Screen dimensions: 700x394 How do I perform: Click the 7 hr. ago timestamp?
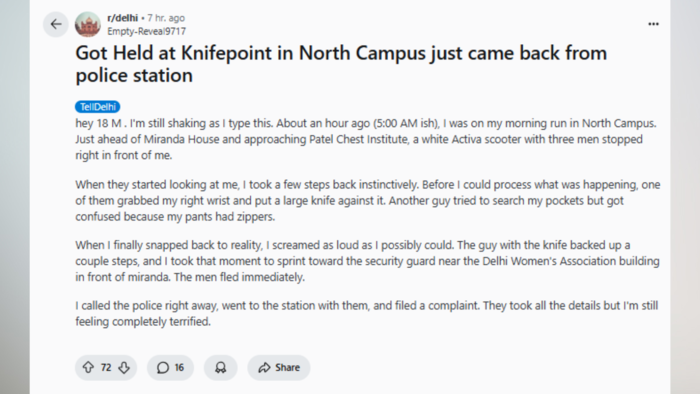click(x=166, y=18)
